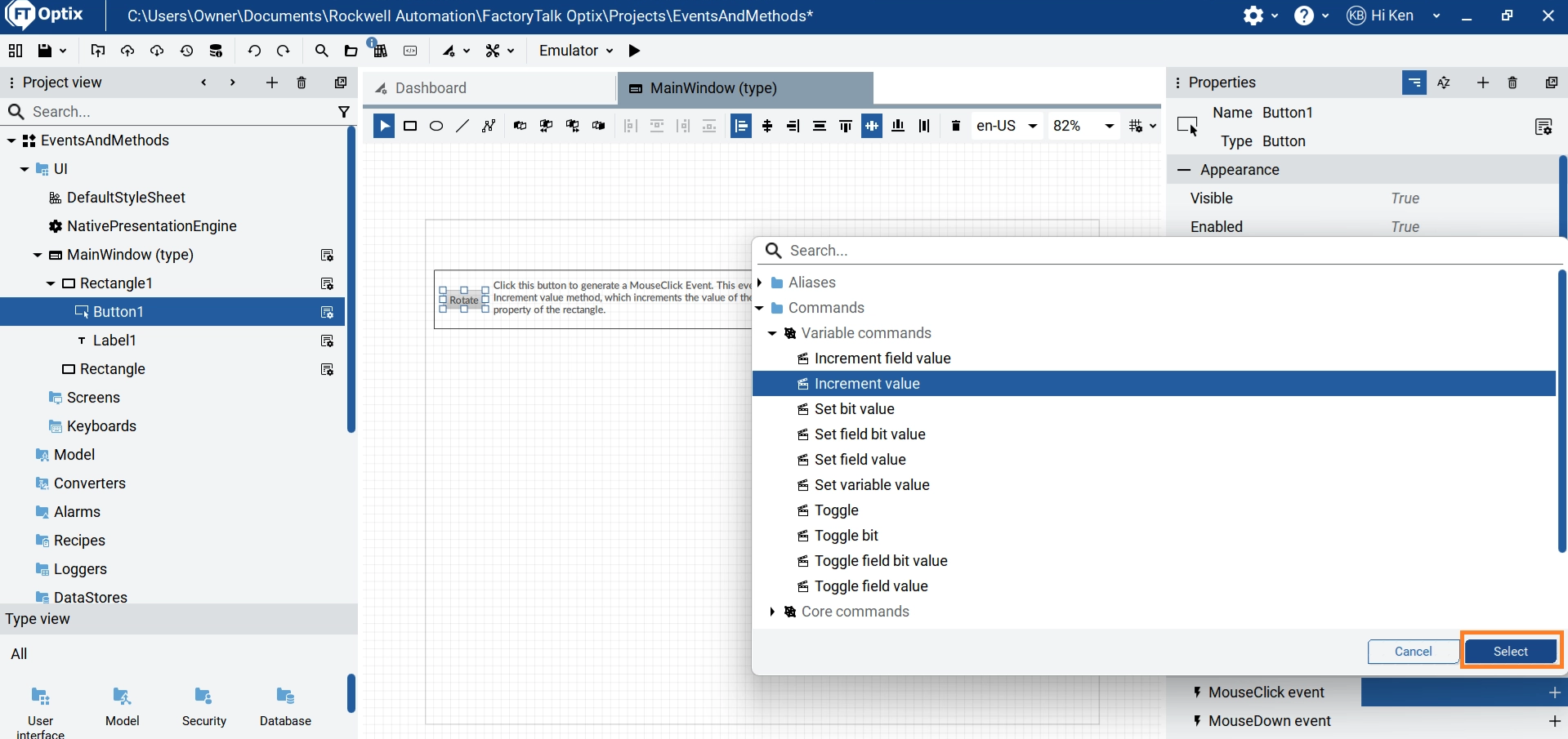The width and height of the screenshot is (1568, 739).
Task: Align selected objects to the left
Action: click(x=741, y=126)
